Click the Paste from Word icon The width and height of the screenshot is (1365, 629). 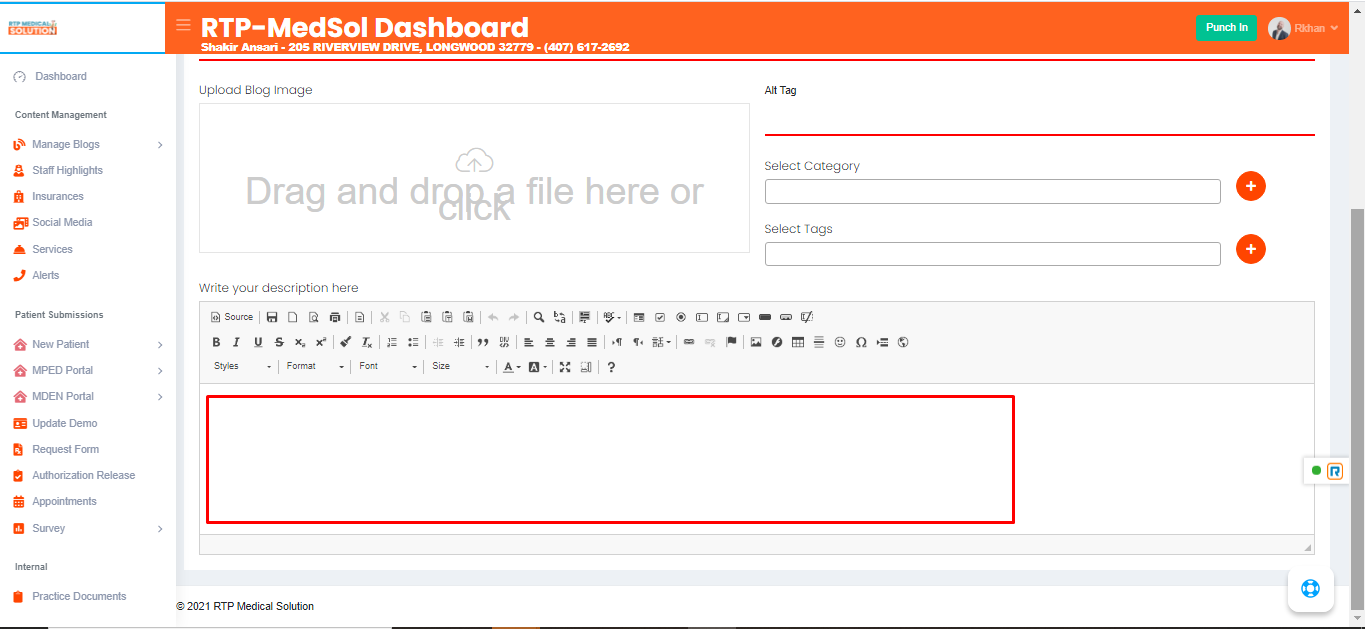(x=468, y=317)
